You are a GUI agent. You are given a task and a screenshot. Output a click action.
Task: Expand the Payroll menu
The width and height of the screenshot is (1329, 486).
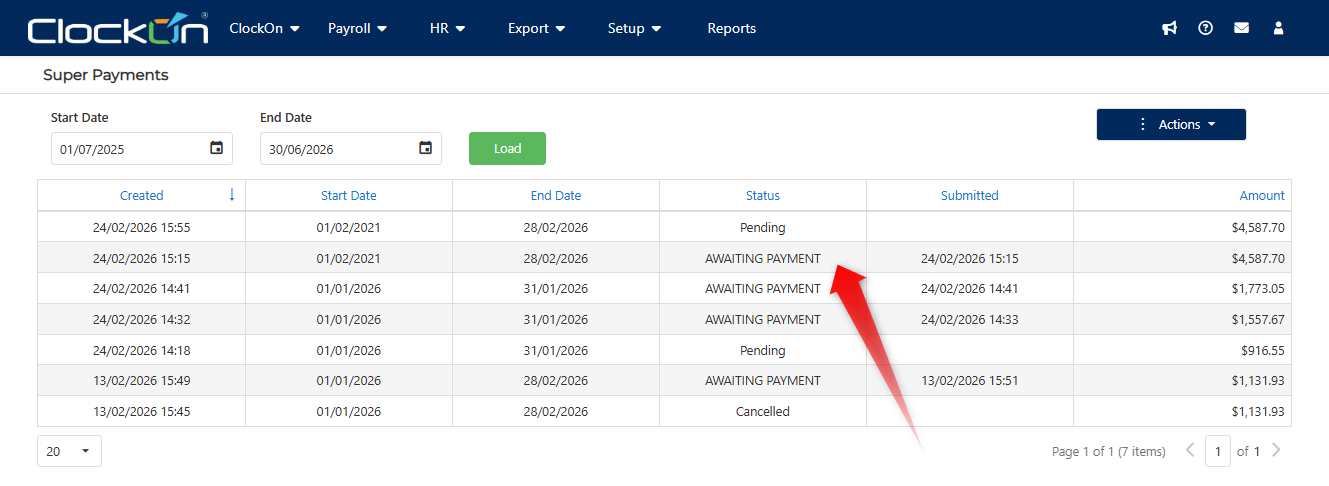pos(357,28)
